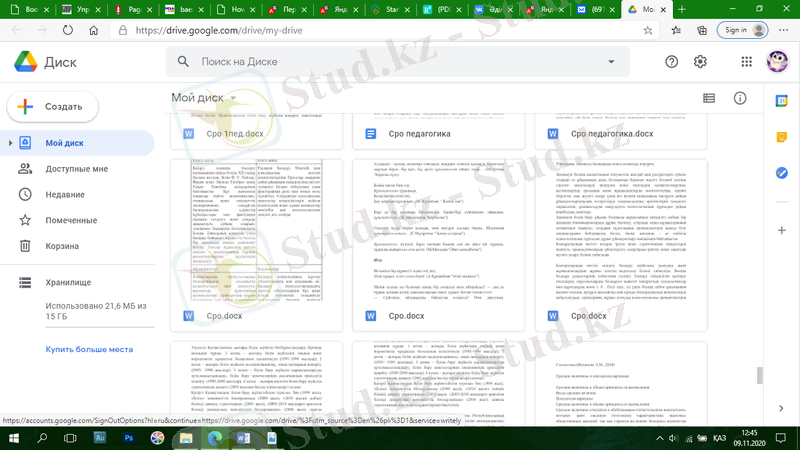
Task: Open Photoshop from taskbar
Action: point(128,438)
